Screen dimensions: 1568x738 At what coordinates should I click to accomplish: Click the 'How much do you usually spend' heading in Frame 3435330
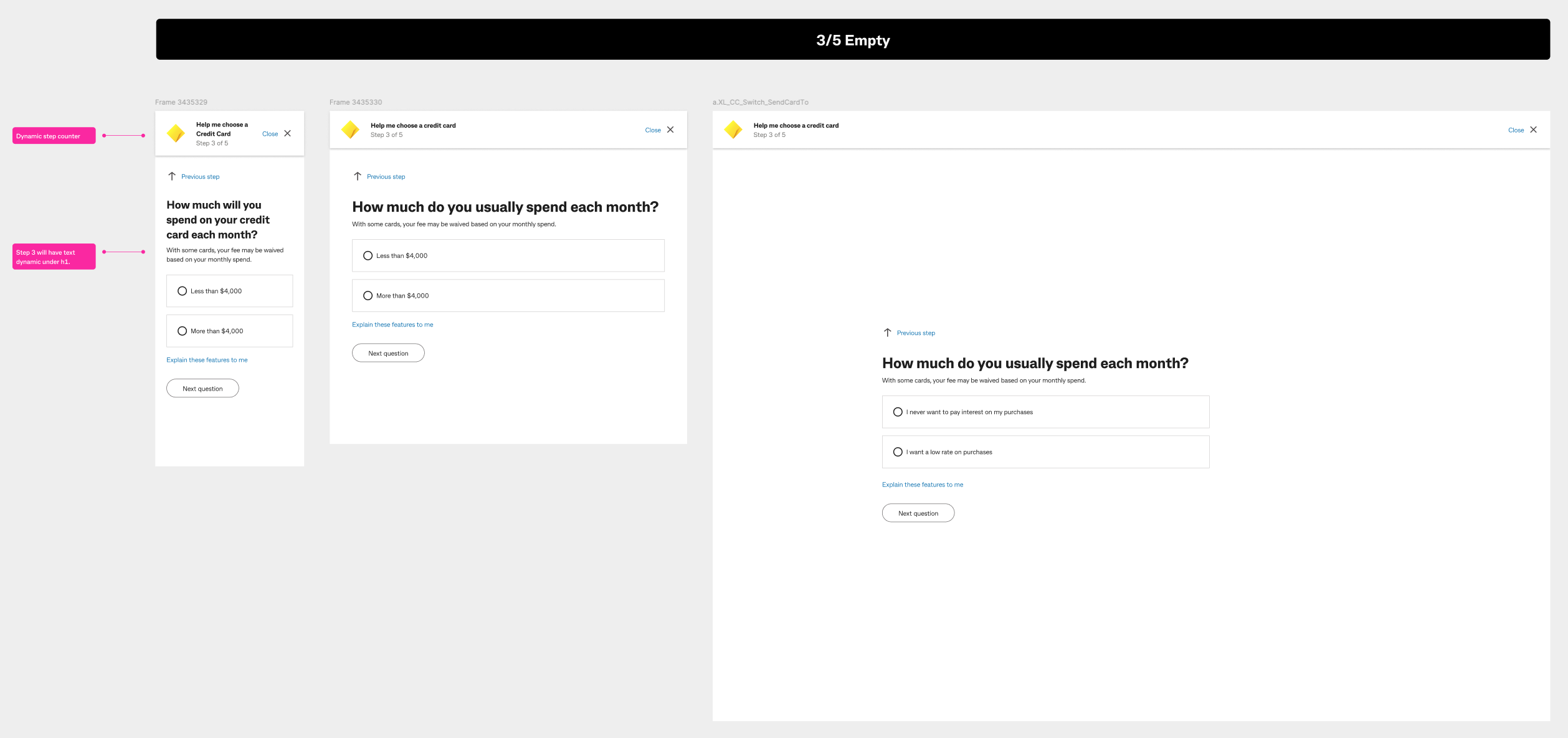(505, 207)
